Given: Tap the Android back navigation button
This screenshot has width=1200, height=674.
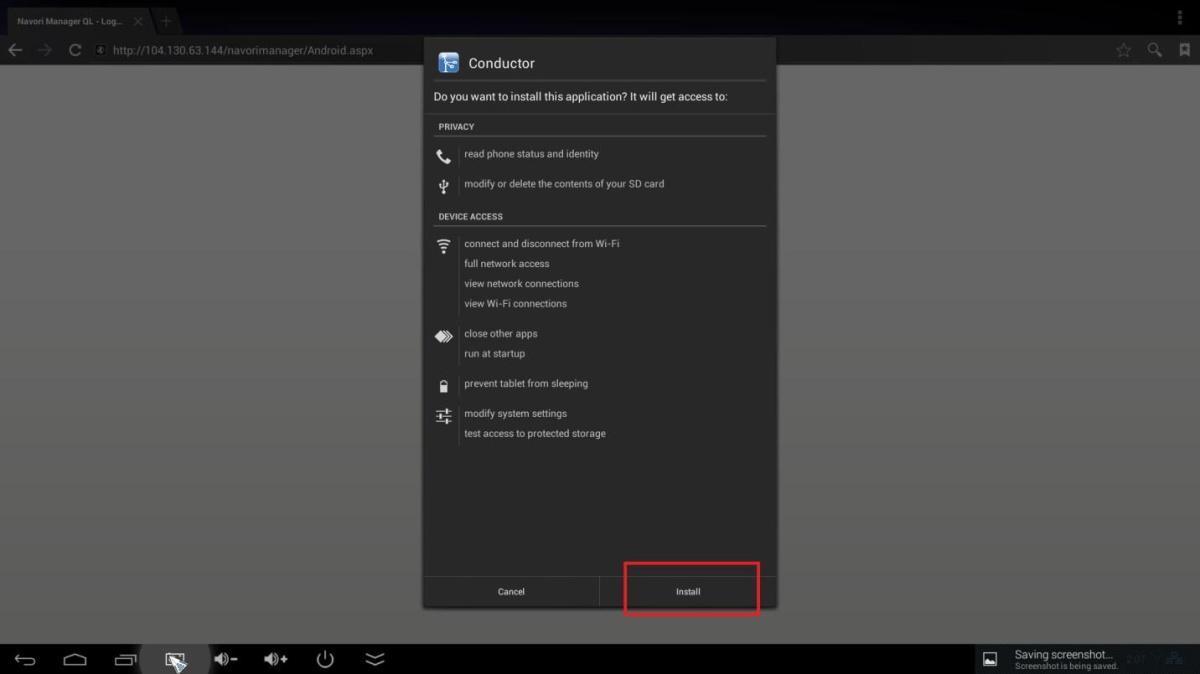Looking at the screenshot, I should [25, 659].
